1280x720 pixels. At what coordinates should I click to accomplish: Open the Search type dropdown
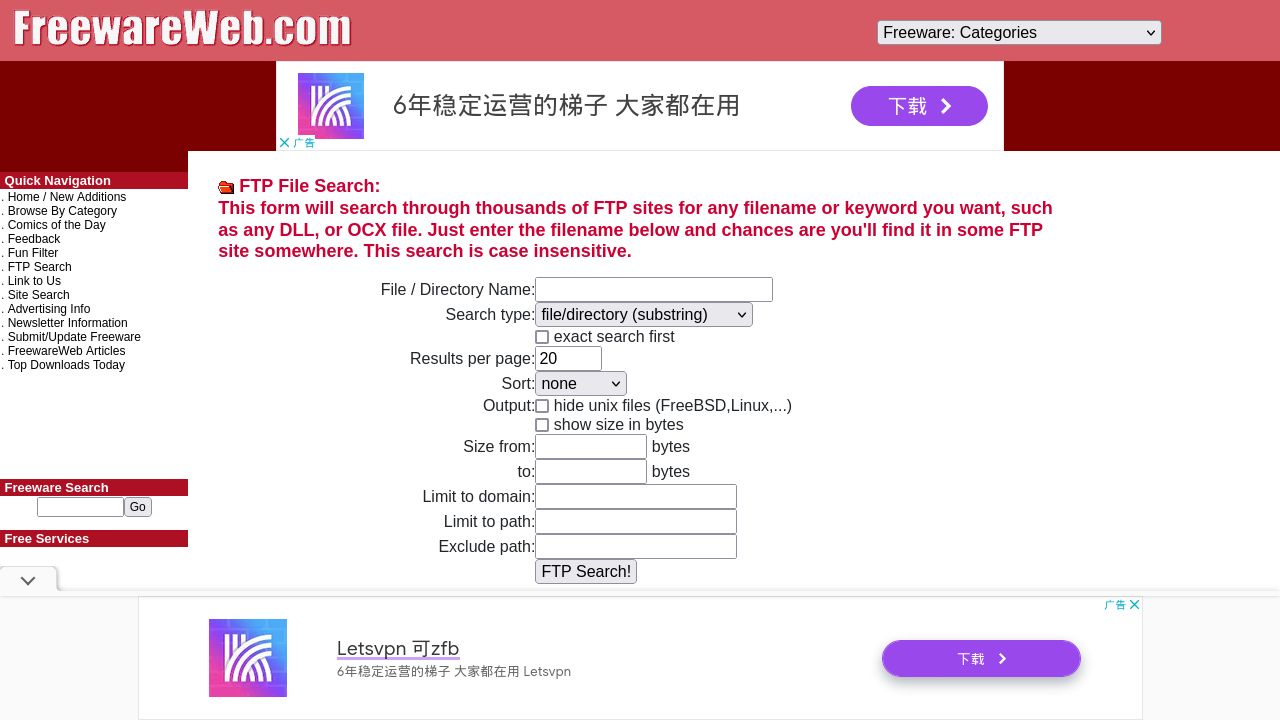coord(644,315)
